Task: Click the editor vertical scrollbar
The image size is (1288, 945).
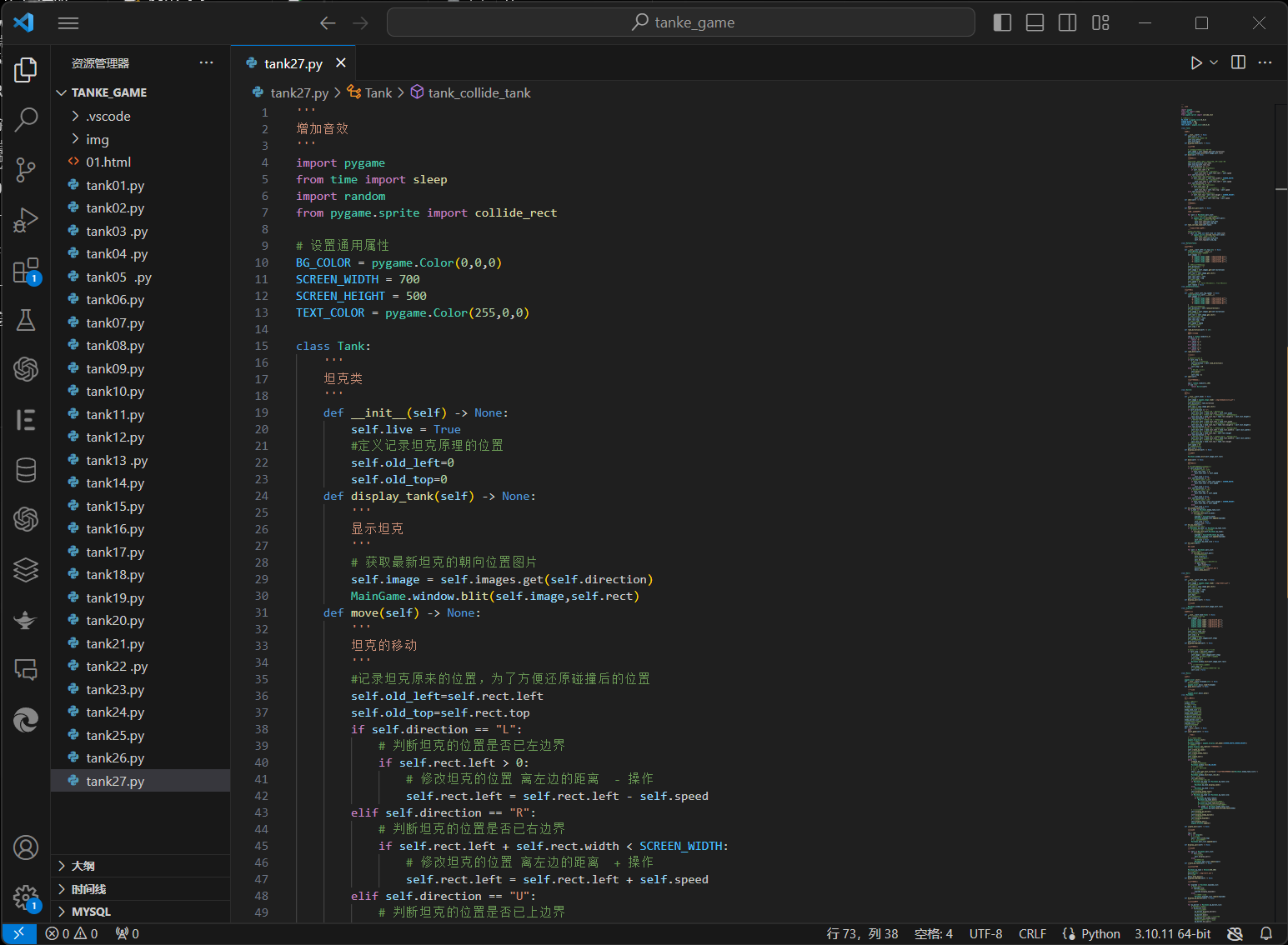Action: (x=1281, y=512)
